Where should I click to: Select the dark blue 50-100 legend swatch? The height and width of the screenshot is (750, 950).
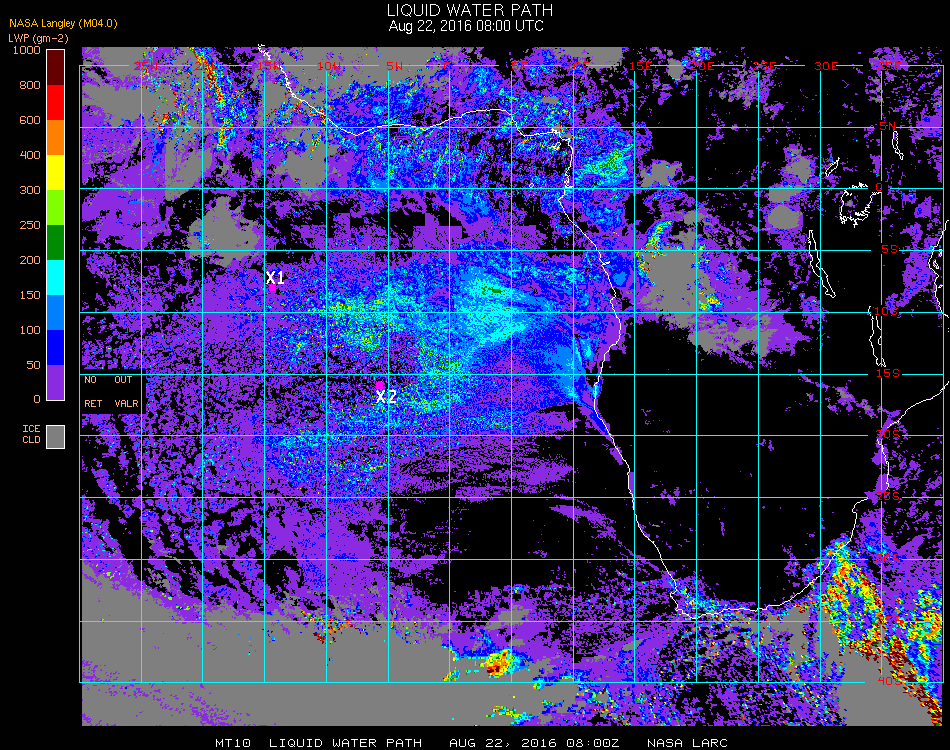56,348
